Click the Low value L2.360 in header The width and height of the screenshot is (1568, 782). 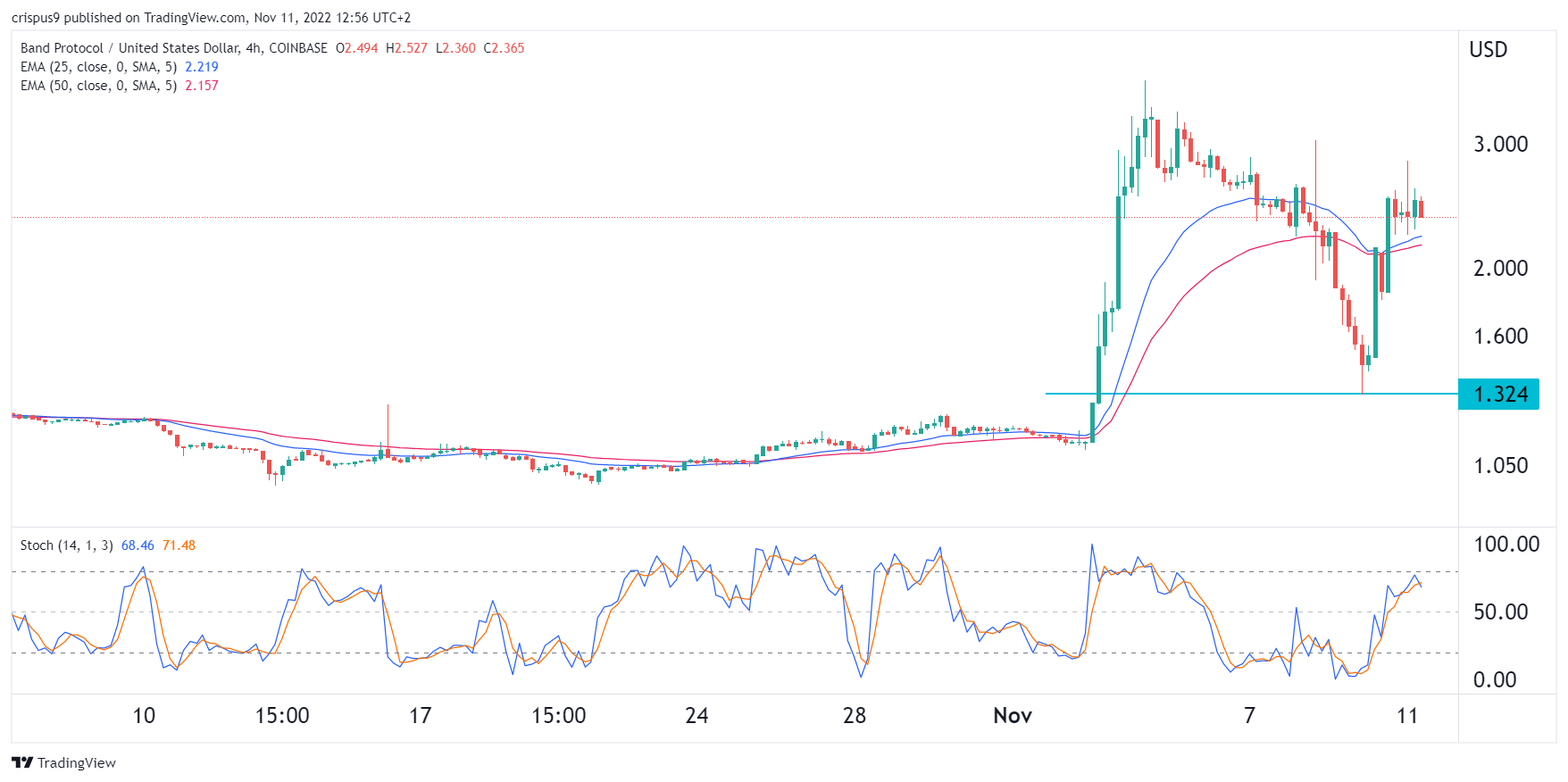click(455, 48)
